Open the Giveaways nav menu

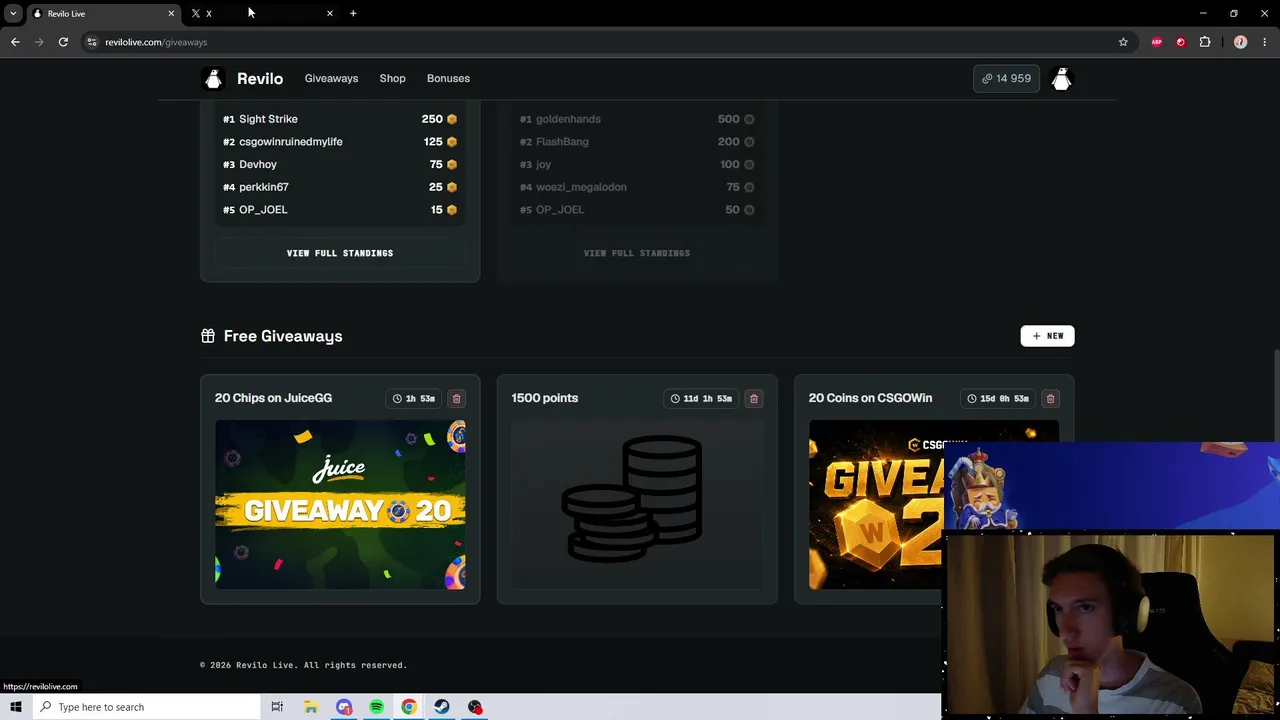[x=331, y=78]
